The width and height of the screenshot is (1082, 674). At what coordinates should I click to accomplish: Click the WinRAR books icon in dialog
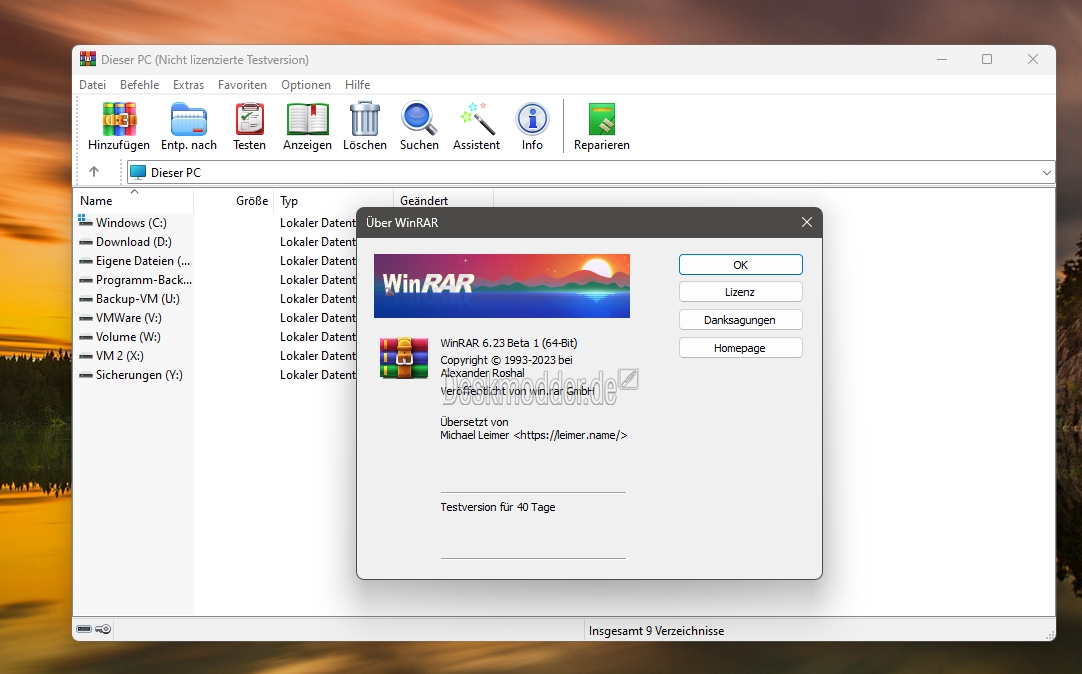404,357
